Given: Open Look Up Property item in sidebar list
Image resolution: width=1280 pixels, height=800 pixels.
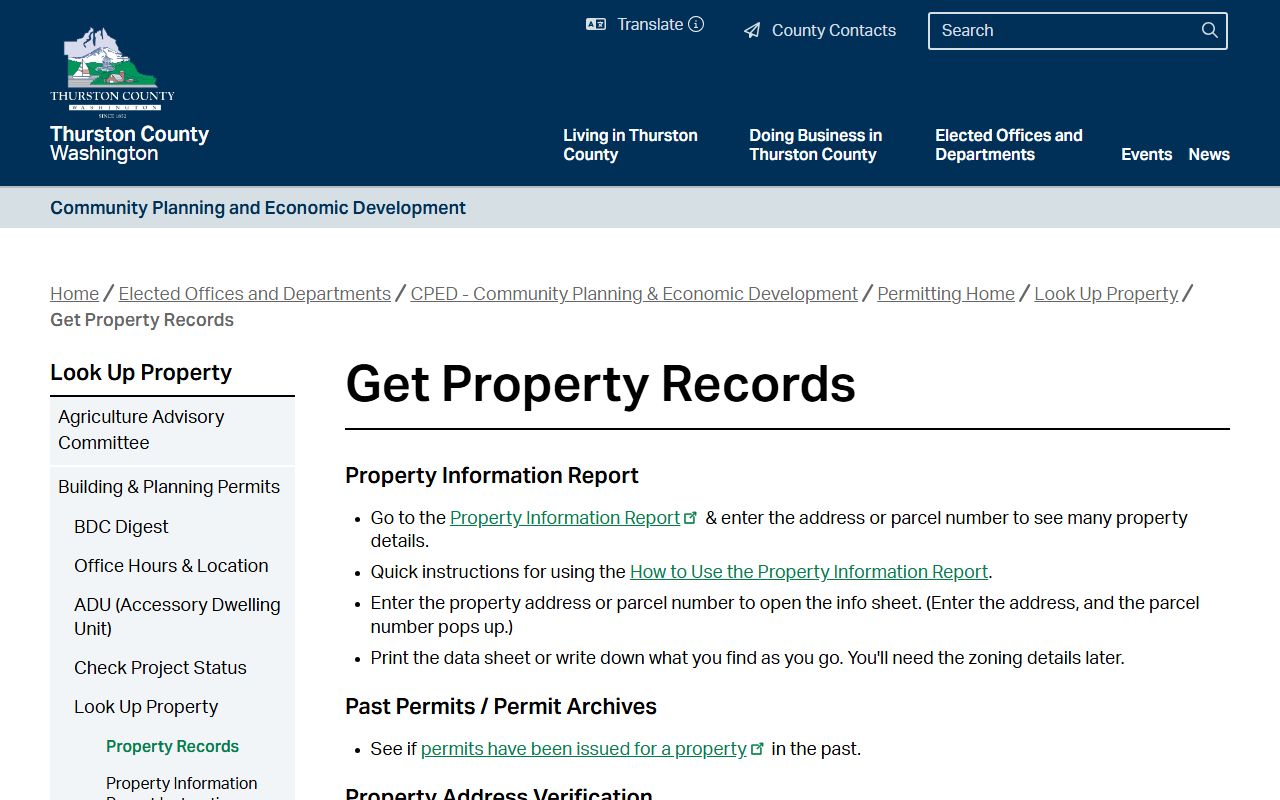Looking at the screenshot, I should coord(146,707).
